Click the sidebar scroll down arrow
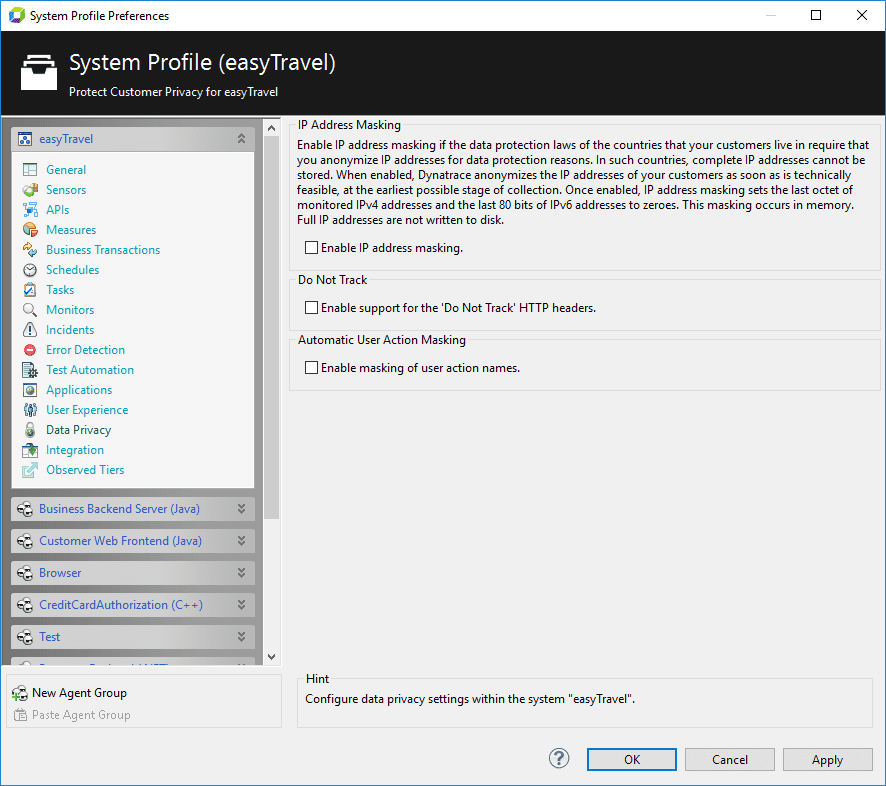The image size is (886, 786). point(271,657)
